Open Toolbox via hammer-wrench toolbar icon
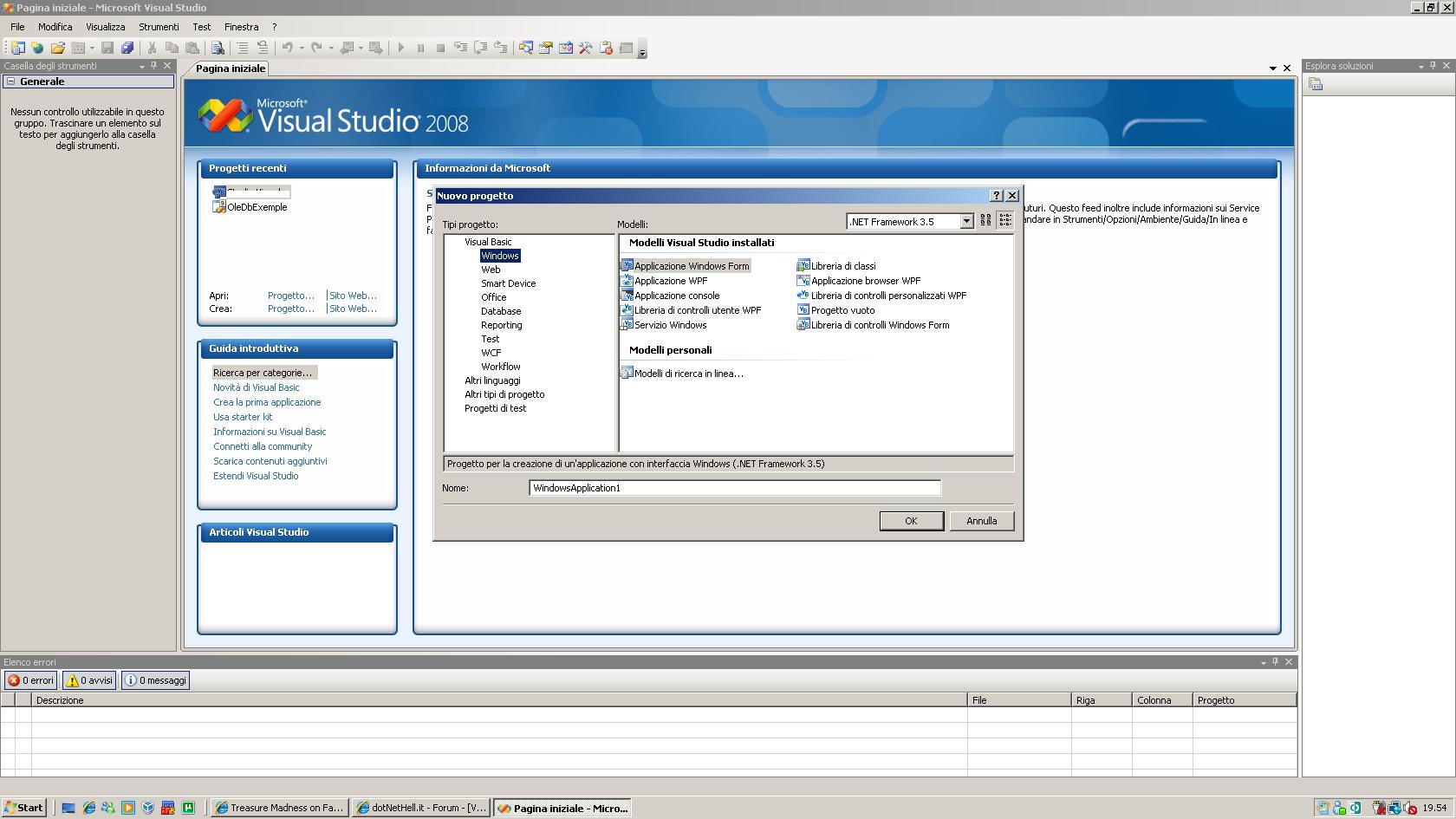This screenshot has height=819, width=1456. tap(585, 48)
